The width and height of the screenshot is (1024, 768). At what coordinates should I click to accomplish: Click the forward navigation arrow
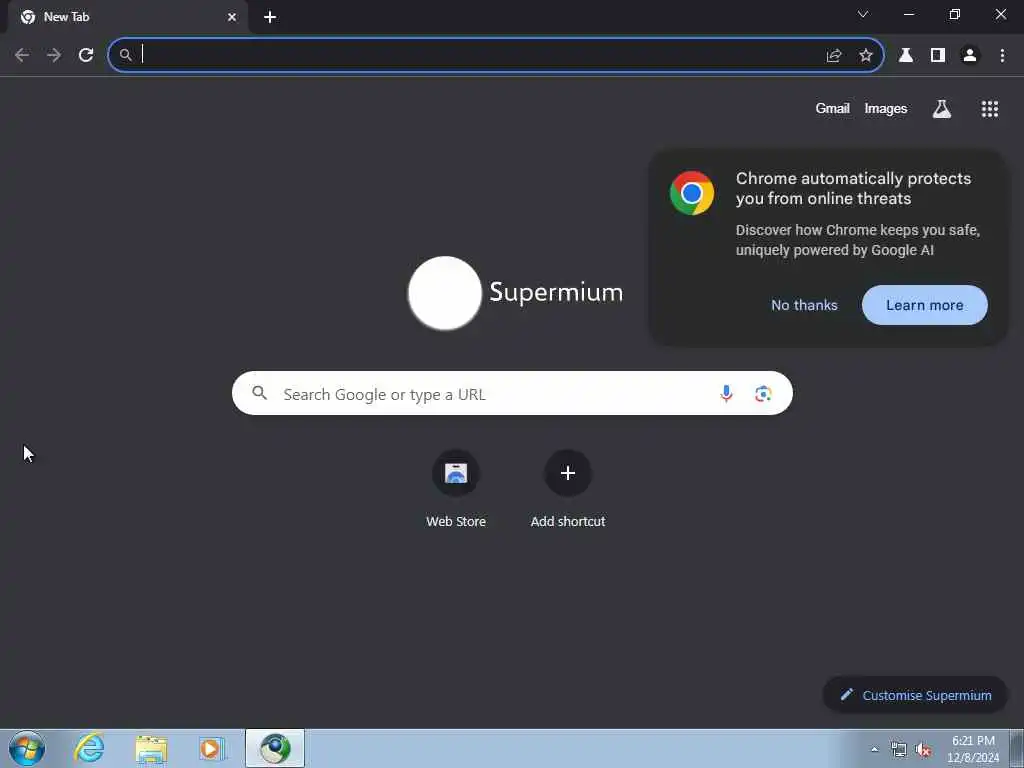pos(54,56)
